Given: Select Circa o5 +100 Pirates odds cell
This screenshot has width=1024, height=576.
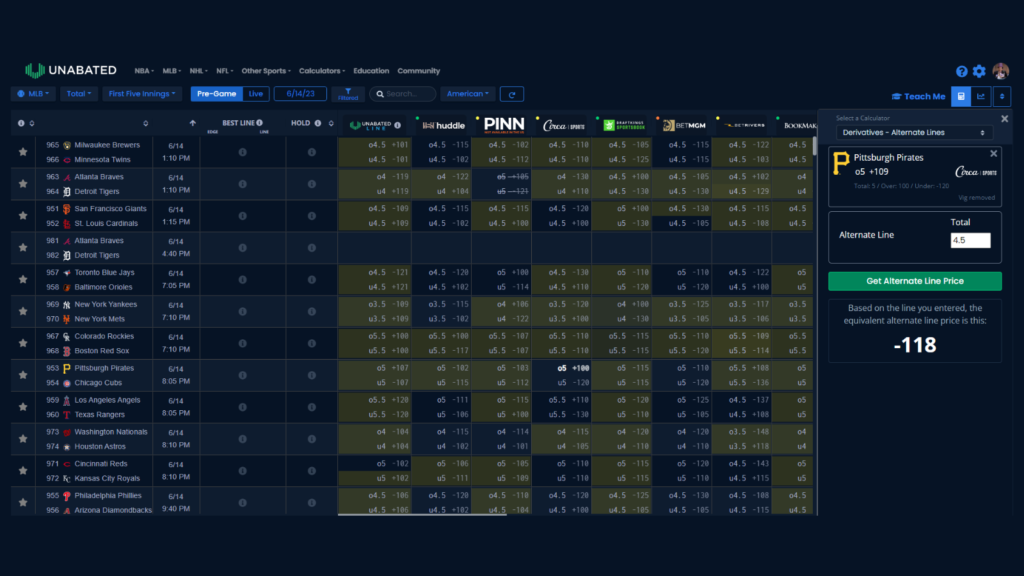Looking at the screenshot, I should click(573, 368).
